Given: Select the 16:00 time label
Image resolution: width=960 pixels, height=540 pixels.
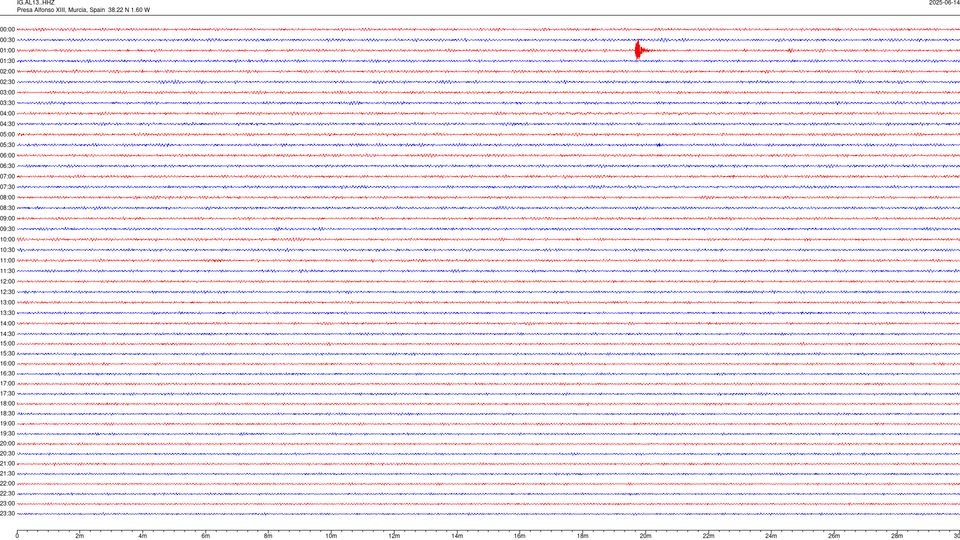Looking at the screenshot, I should (7, 364).
